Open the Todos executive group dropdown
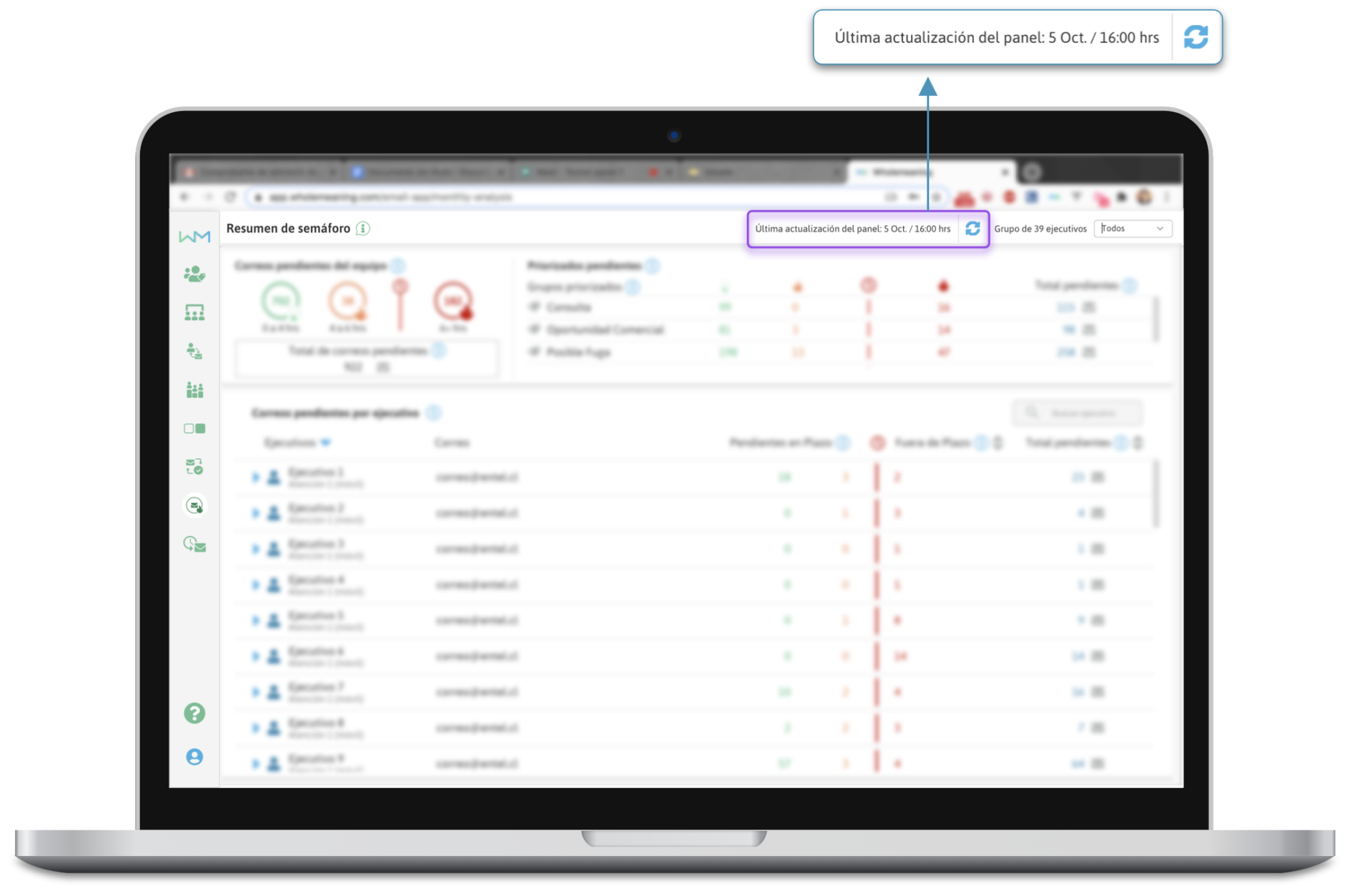Screen dimensions: 1372x891 tap(1133, 229)
